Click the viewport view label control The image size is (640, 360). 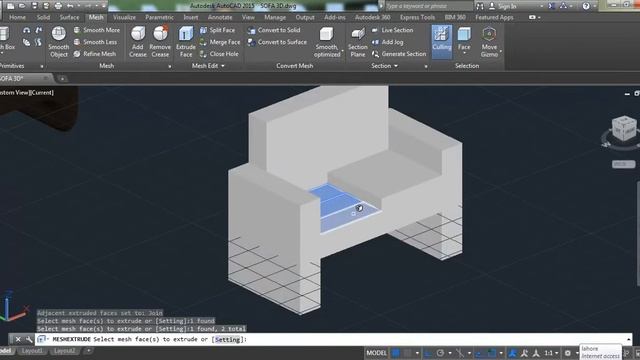tap(27, 93)
